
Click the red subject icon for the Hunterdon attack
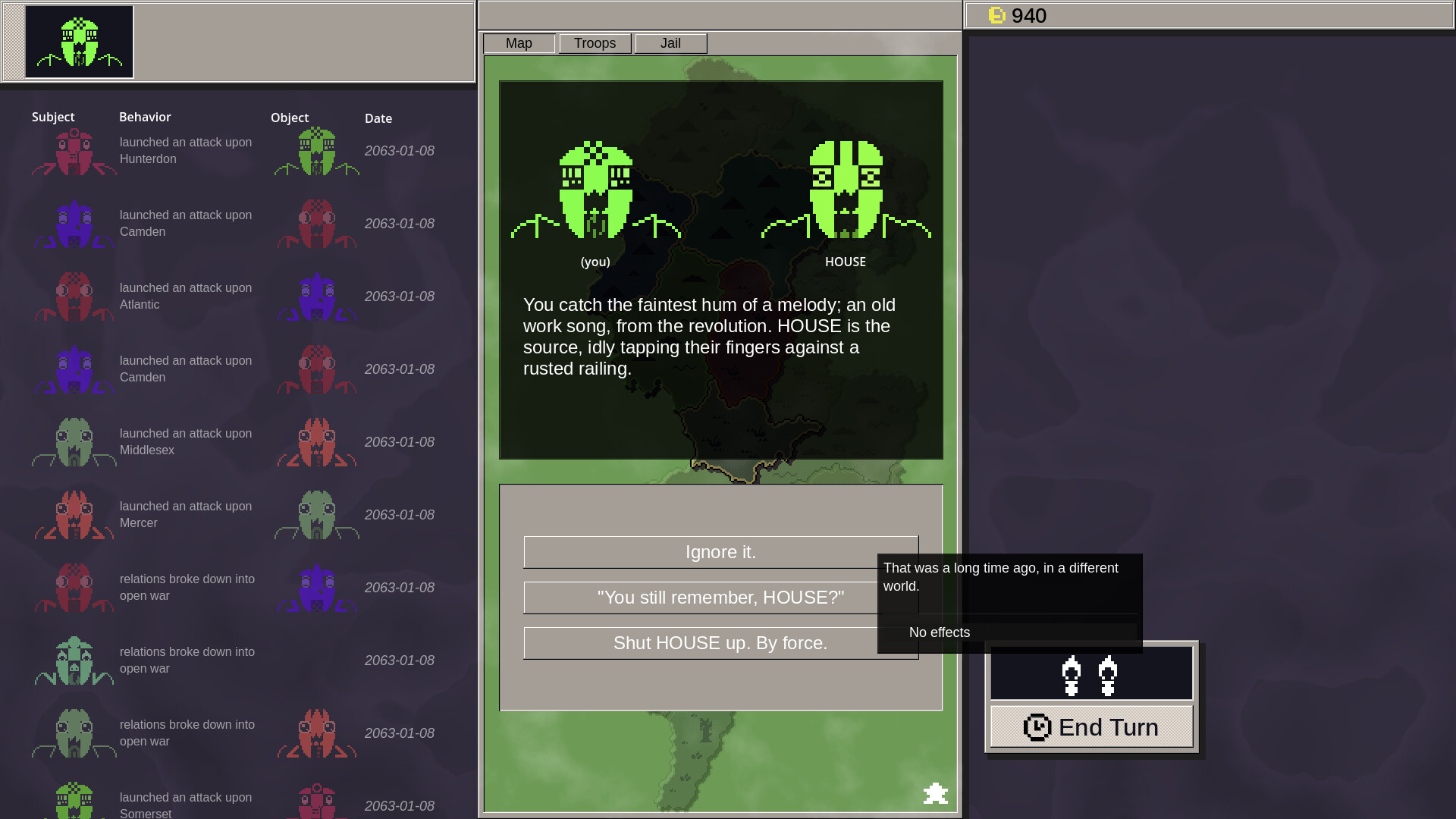coord(74,150)
